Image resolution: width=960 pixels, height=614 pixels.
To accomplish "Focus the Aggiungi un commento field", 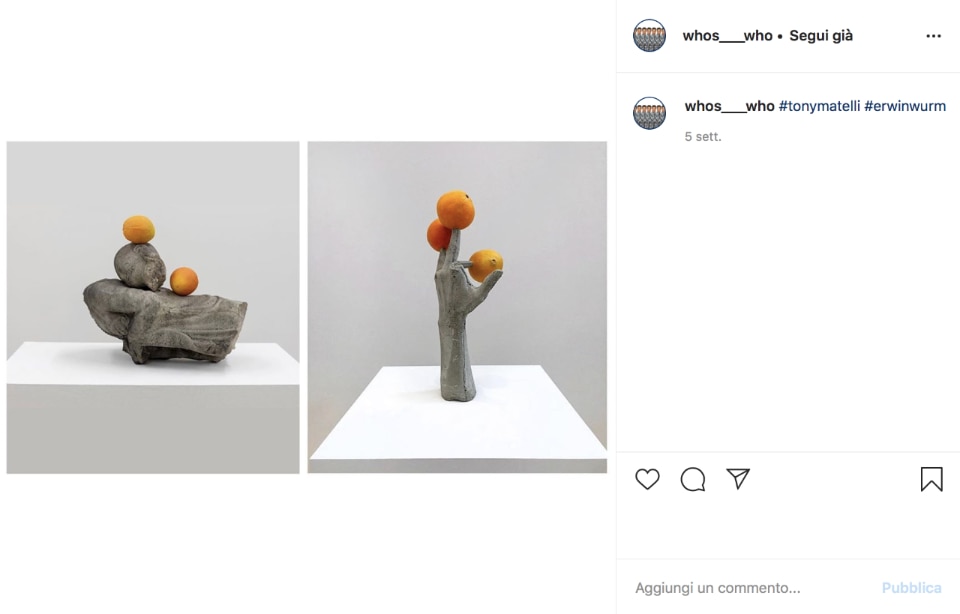I will coord(751,588).
